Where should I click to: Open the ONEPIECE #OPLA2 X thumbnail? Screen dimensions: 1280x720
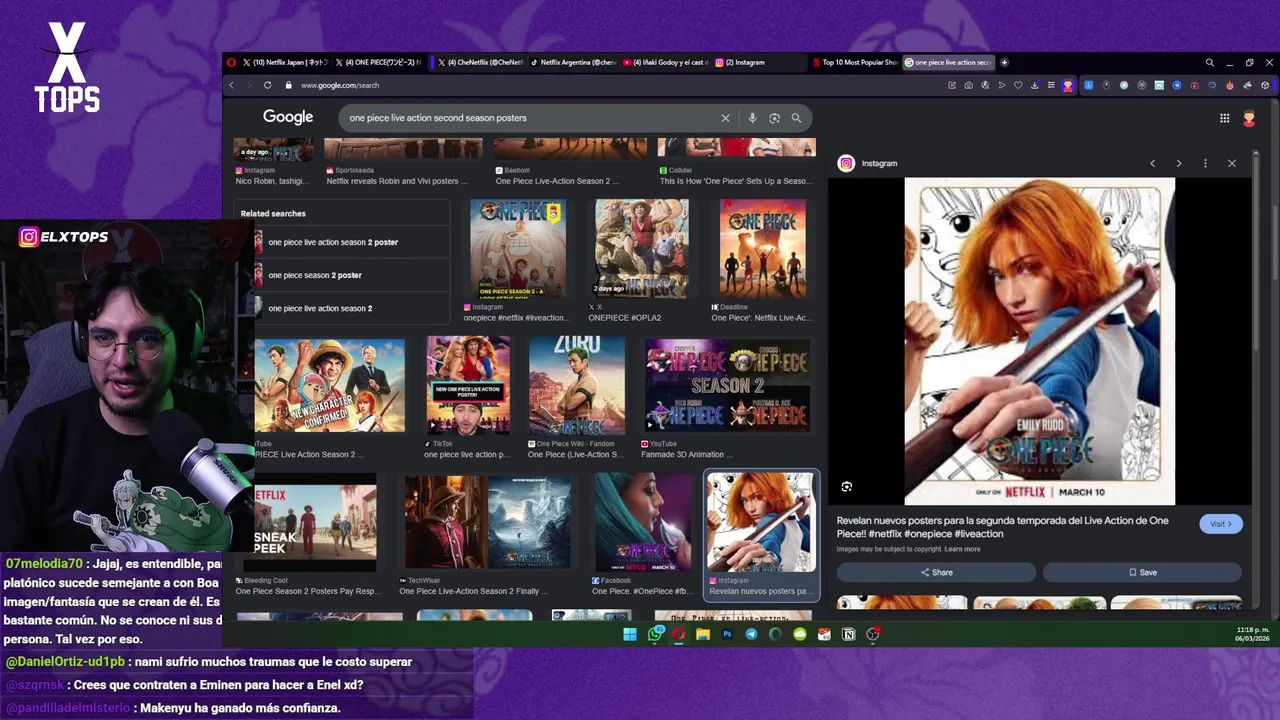click(x=642, y=248)
